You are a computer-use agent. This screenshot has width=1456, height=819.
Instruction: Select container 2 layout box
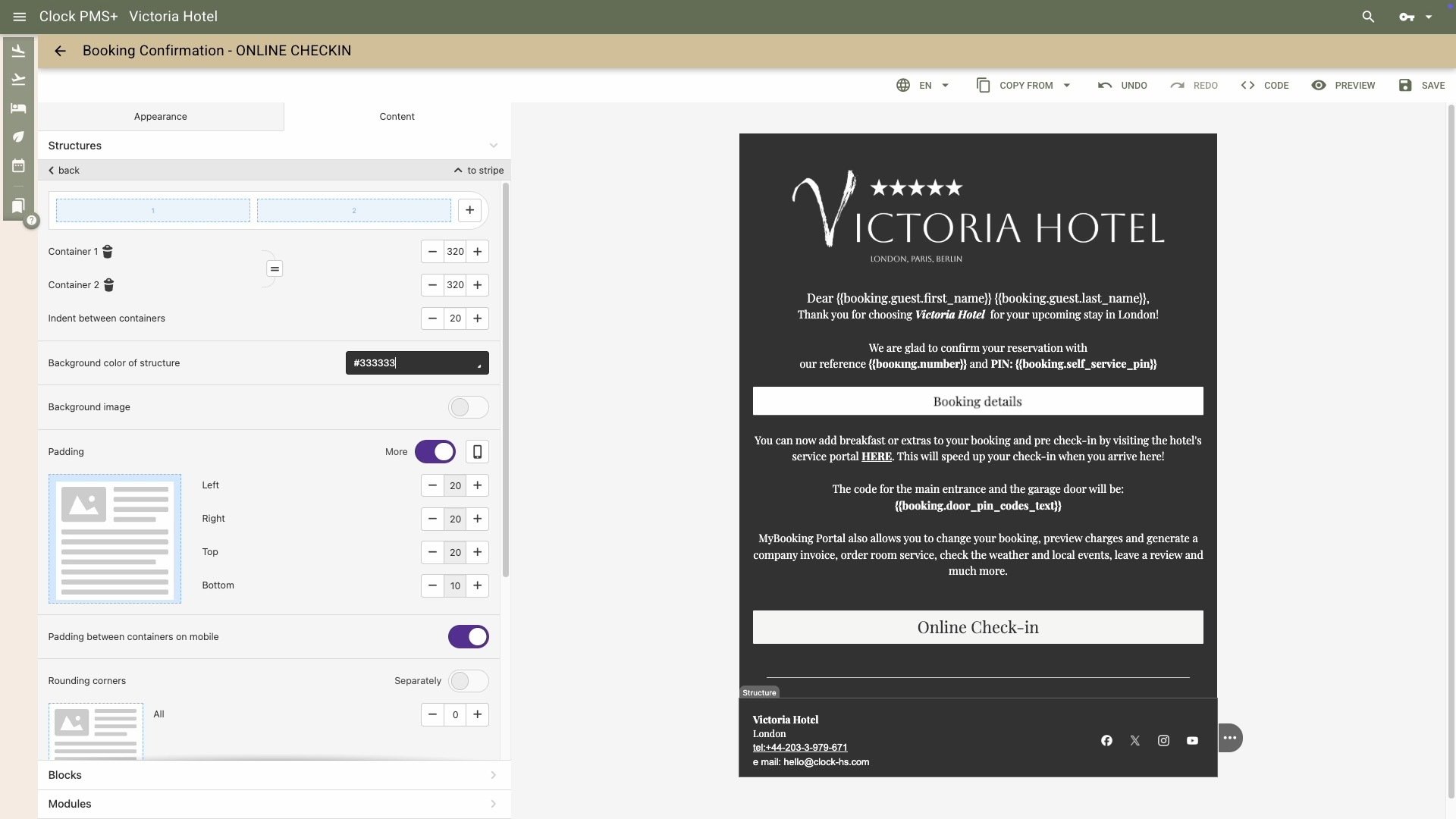click(x=354, y=211)
